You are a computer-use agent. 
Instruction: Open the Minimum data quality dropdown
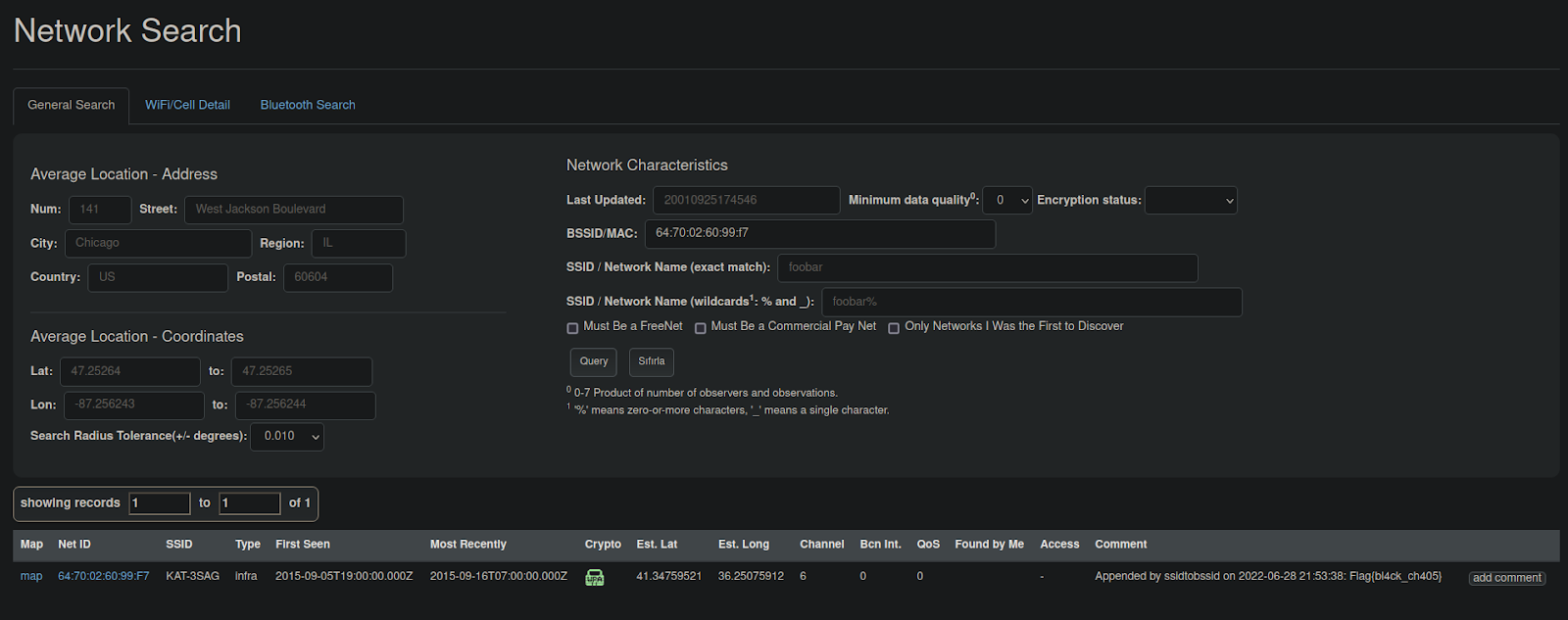pos(1007,200)
